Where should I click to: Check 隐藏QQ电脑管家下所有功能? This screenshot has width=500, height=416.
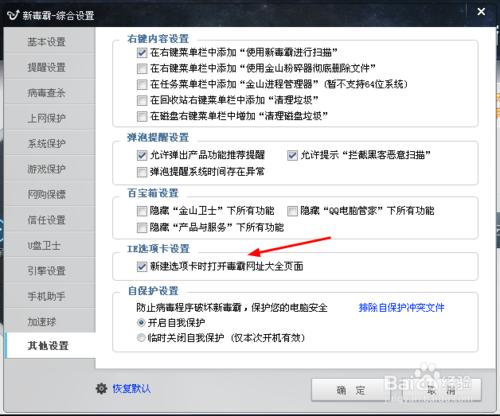292,211
